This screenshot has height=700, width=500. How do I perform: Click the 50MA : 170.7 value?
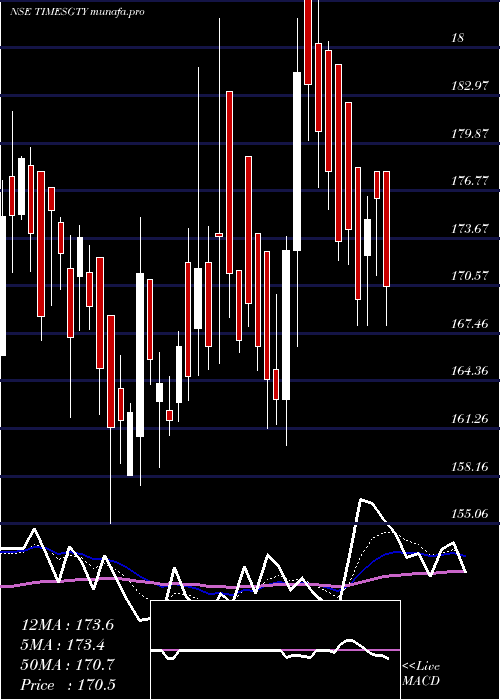coord(67,665)
